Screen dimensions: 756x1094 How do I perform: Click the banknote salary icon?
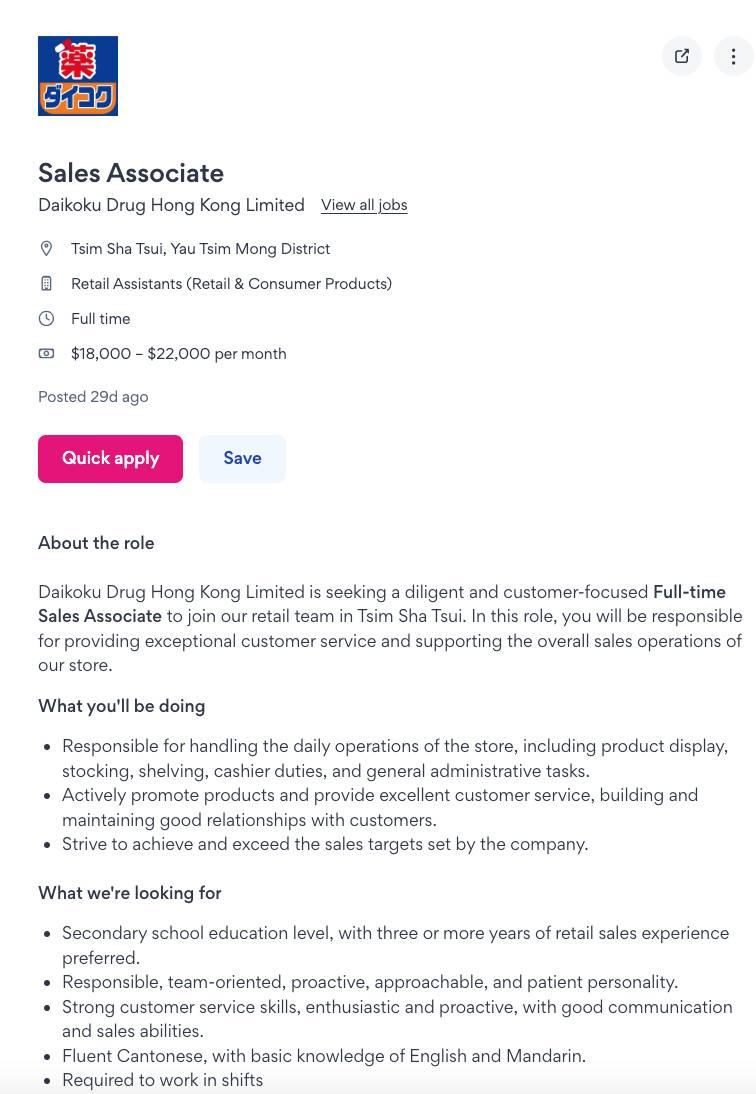point(46,353)
